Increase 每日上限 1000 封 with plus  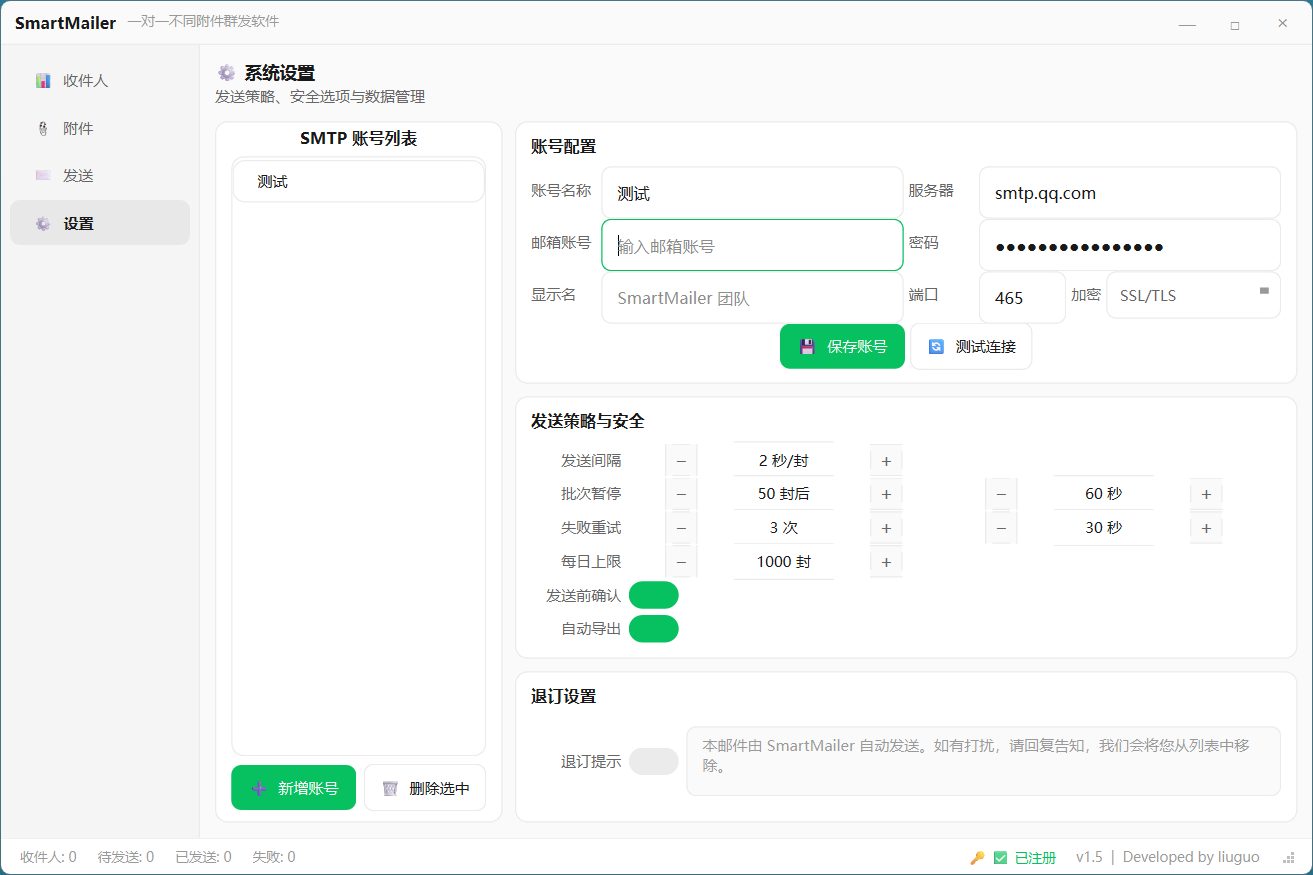tap(886, 562)
